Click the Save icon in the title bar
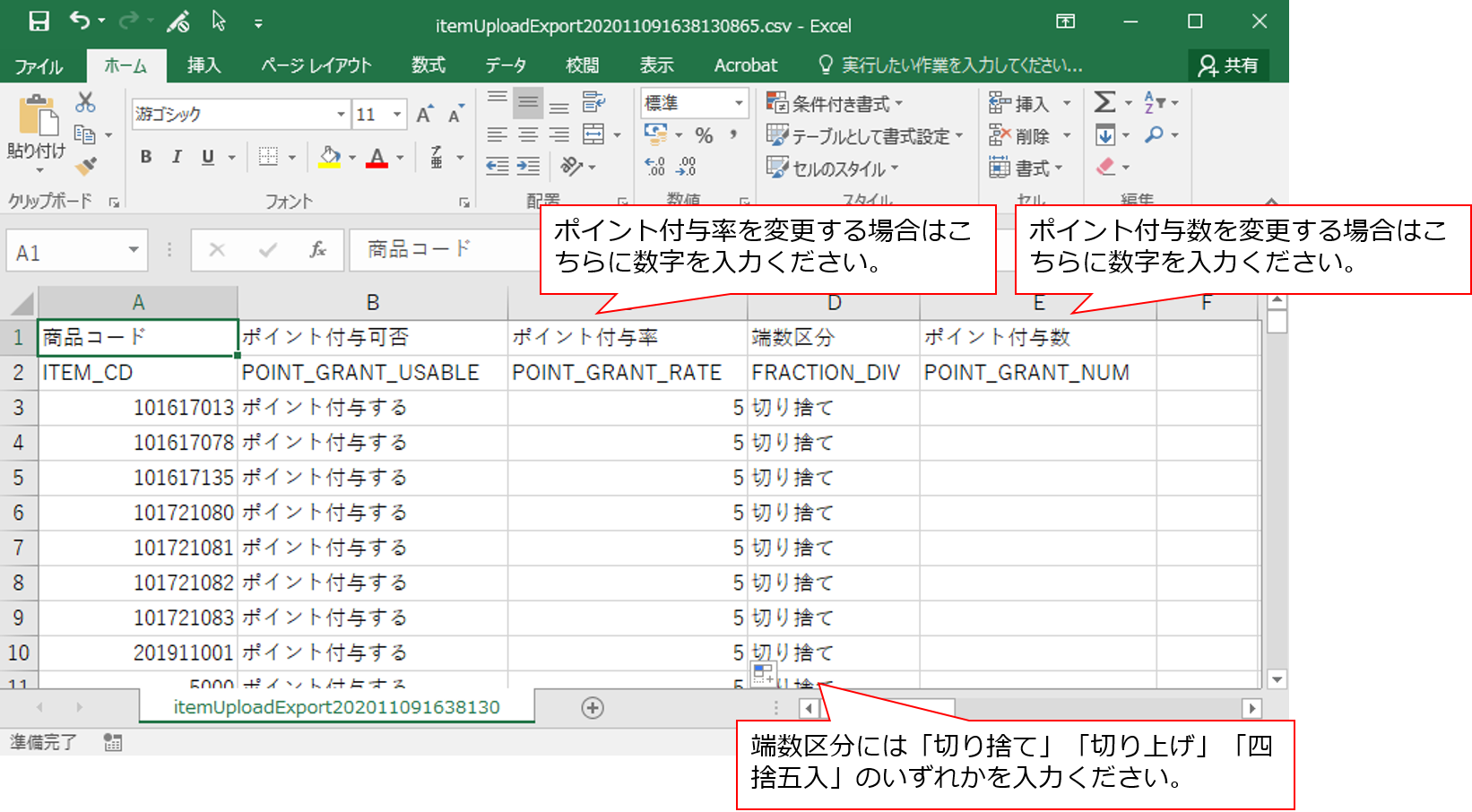 point(39,22)
